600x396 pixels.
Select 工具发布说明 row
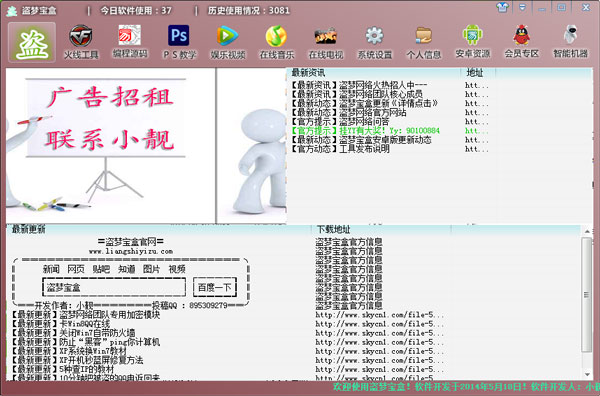click(x=340, y=149)
